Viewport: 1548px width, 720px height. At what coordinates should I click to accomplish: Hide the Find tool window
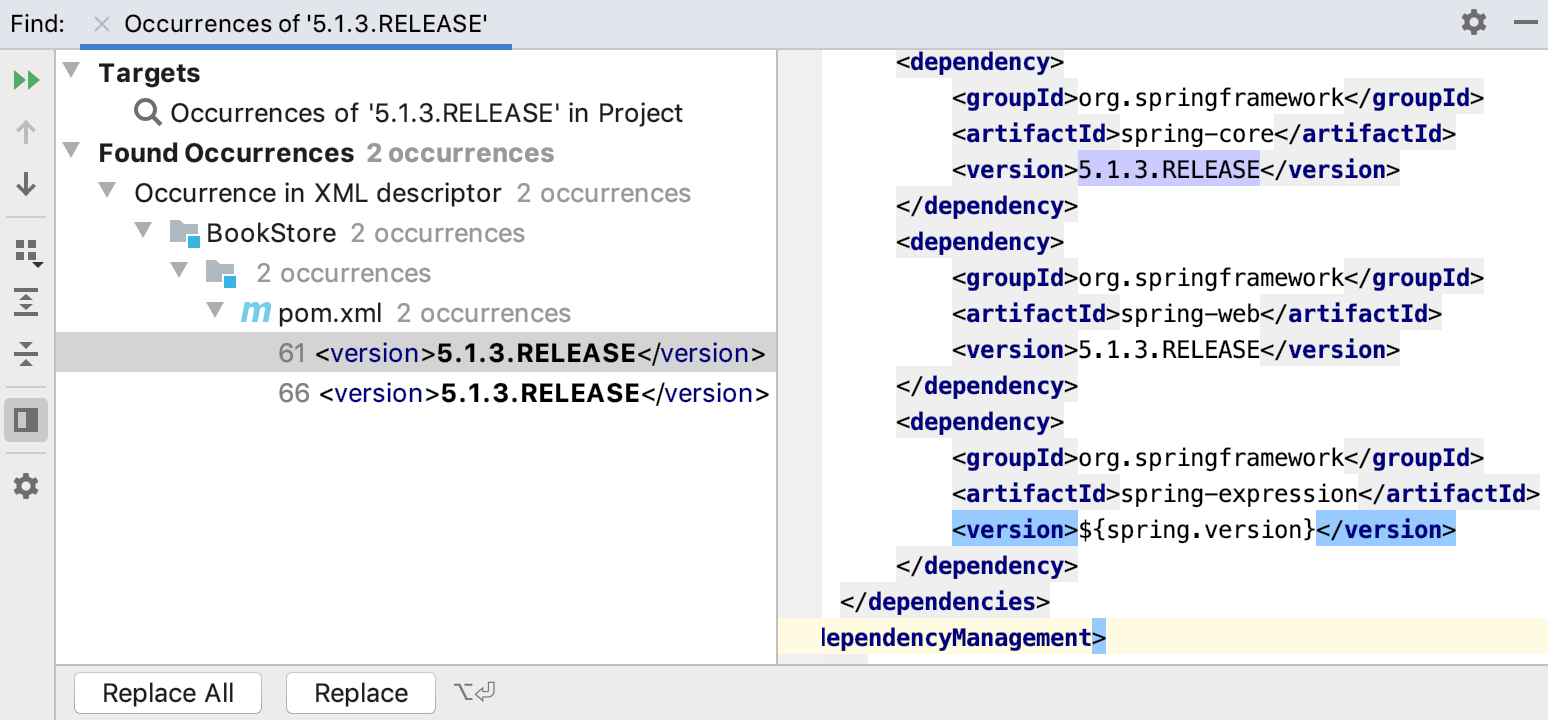(1525, 23)
